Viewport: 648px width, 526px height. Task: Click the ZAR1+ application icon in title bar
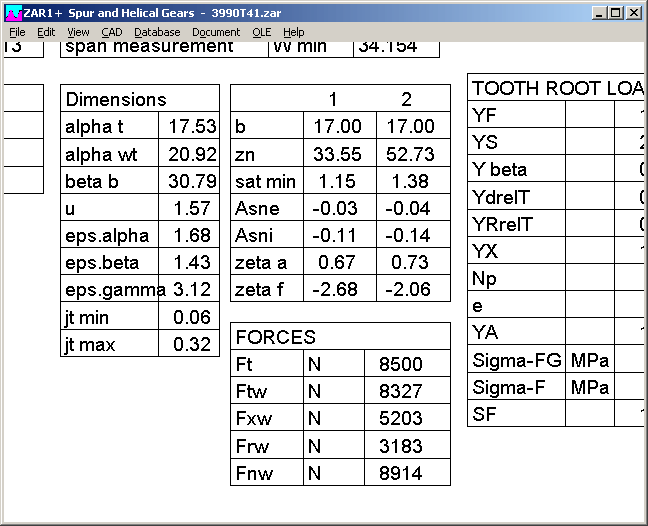coord(13,13)
